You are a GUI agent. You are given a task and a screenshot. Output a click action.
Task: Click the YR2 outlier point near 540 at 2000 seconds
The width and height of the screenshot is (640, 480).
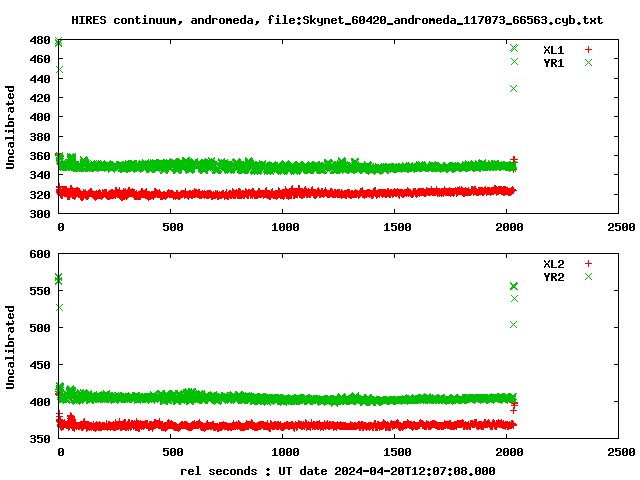click(514, 299)
